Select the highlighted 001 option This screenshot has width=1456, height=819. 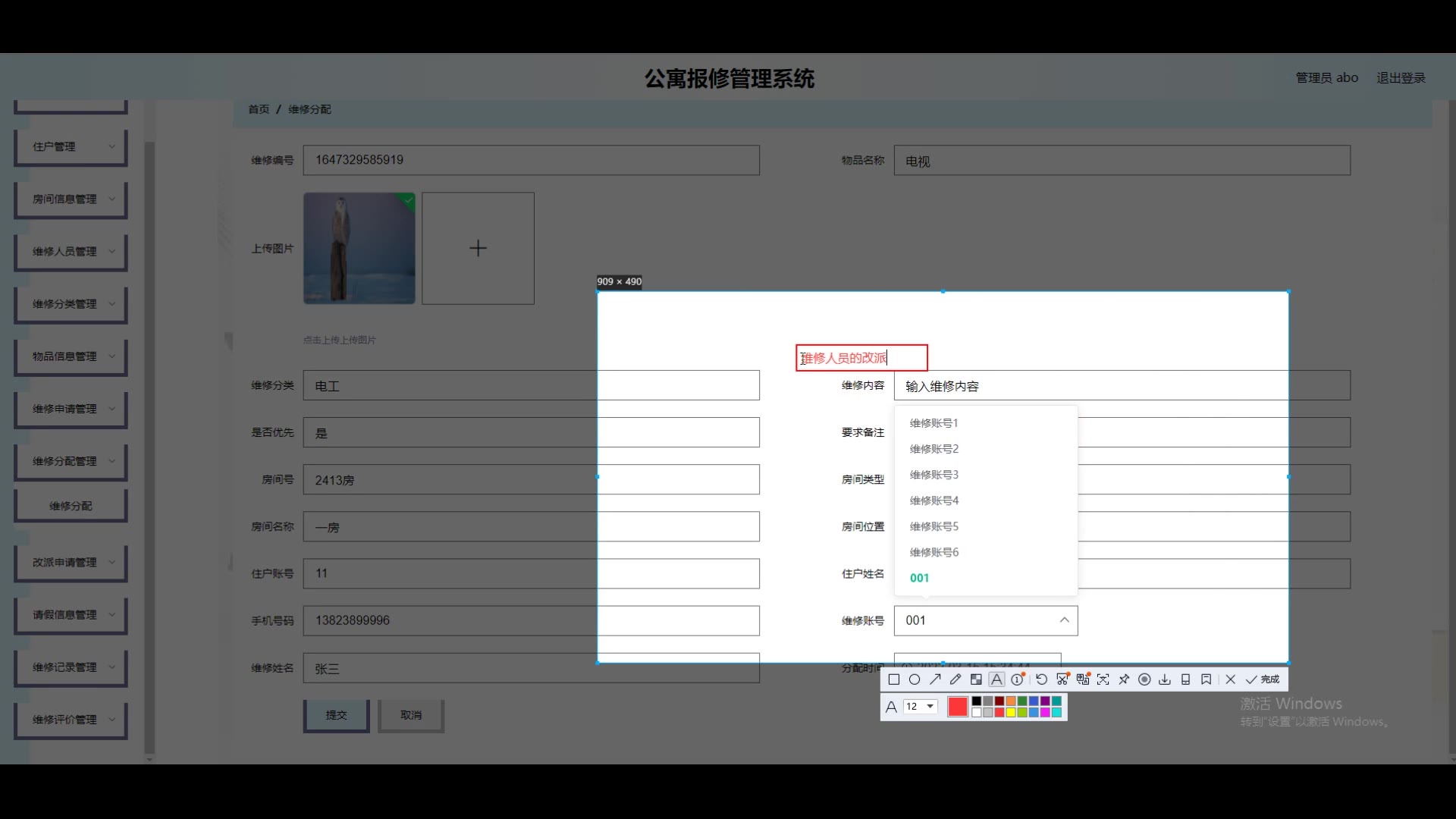986,578
